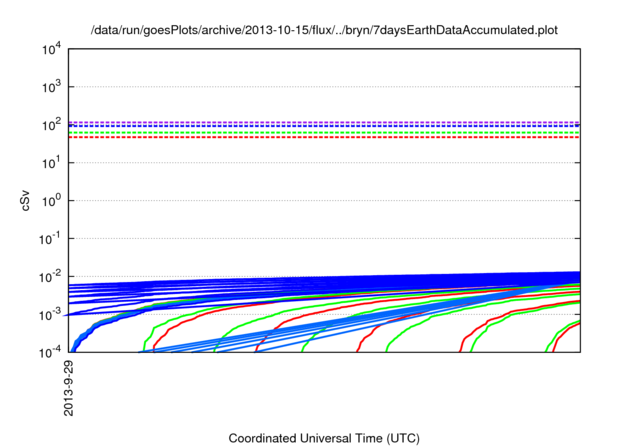This screenshot has height=448, width=640.
Task: Click the 10^4 y-axis label
Action: [x=51, y=49]
